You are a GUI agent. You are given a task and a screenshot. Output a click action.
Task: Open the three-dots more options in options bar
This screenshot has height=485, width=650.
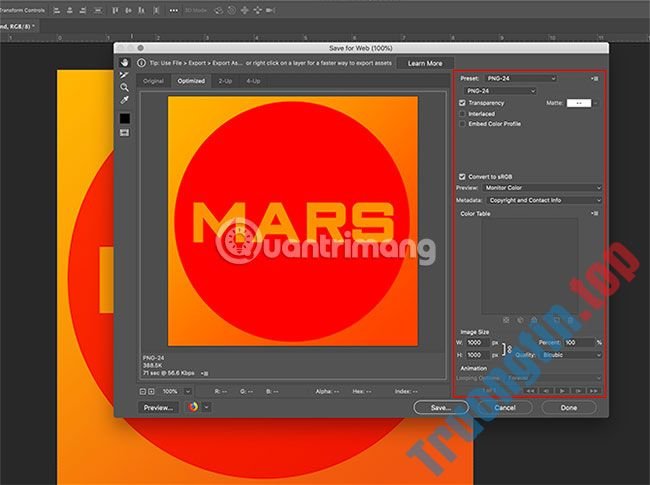coord(174,10)
